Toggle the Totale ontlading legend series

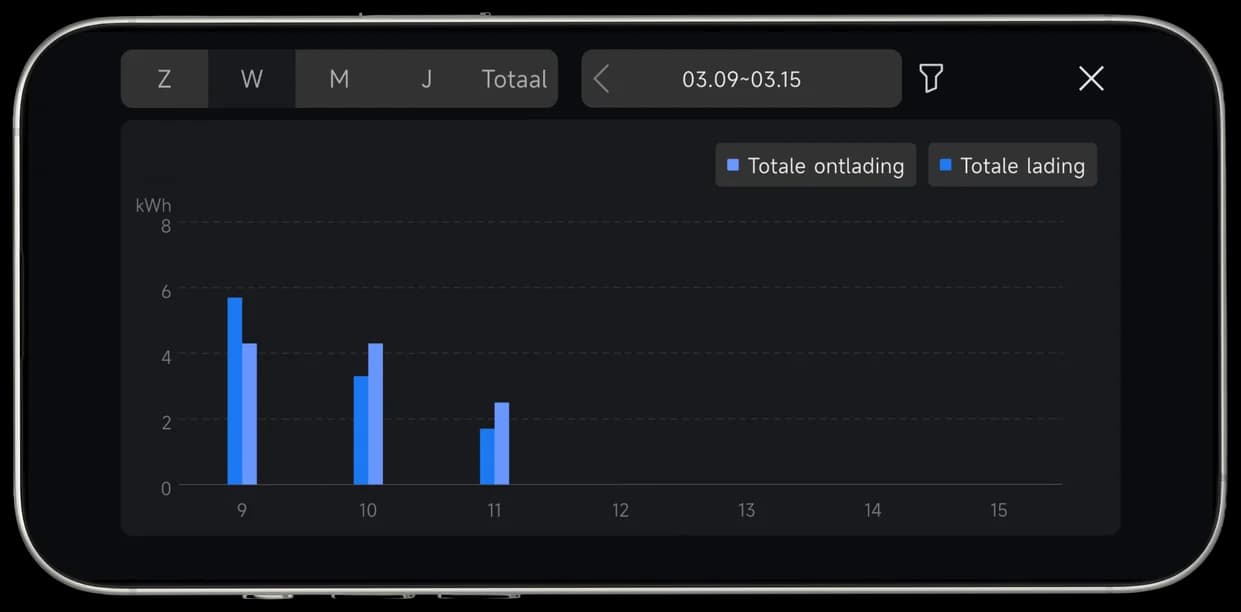click(815, 165)
